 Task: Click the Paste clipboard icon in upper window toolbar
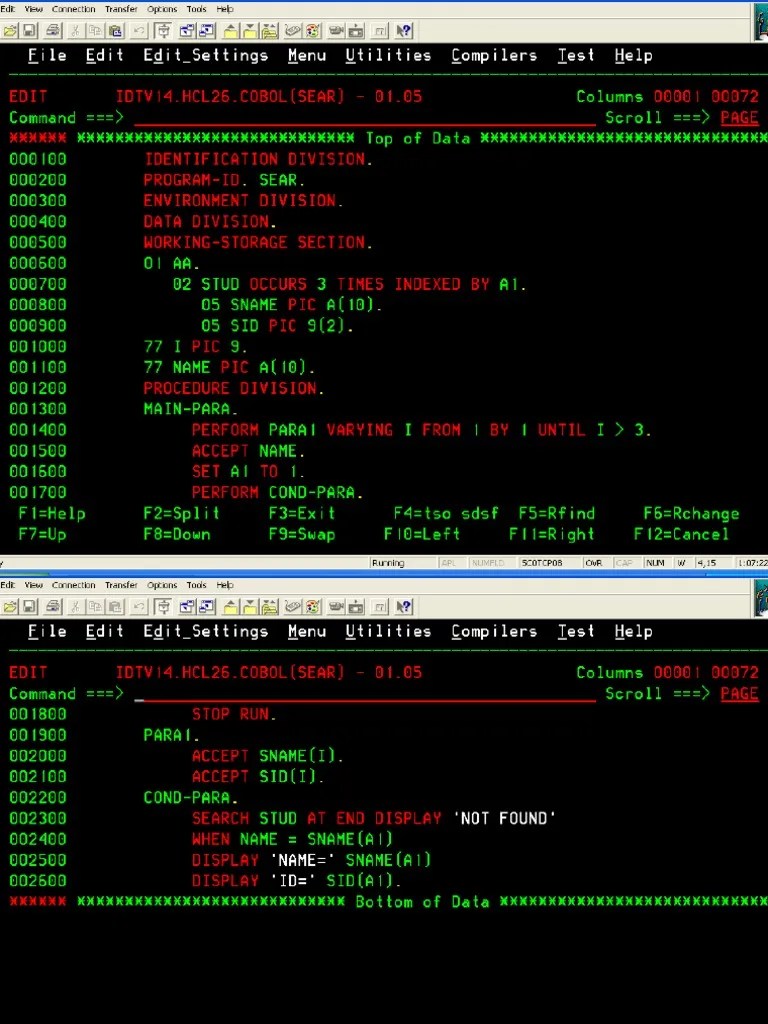(x=116, y=31)
